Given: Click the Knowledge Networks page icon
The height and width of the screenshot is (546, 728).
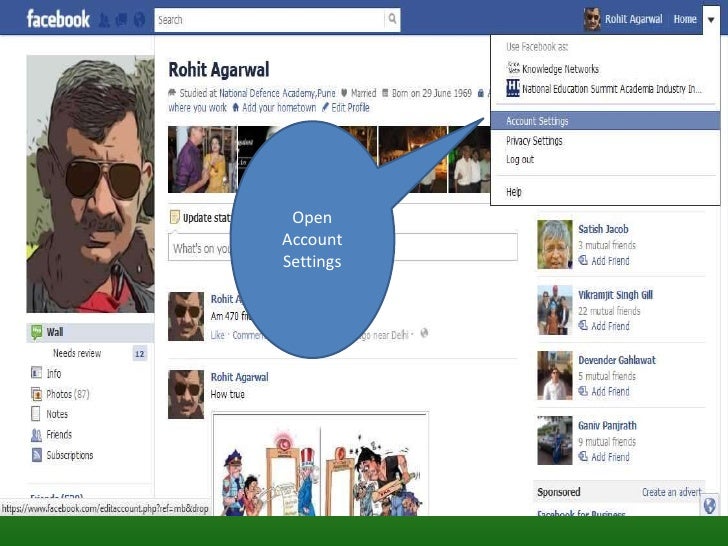Looking at the screenshot, I should pos(514,68).
